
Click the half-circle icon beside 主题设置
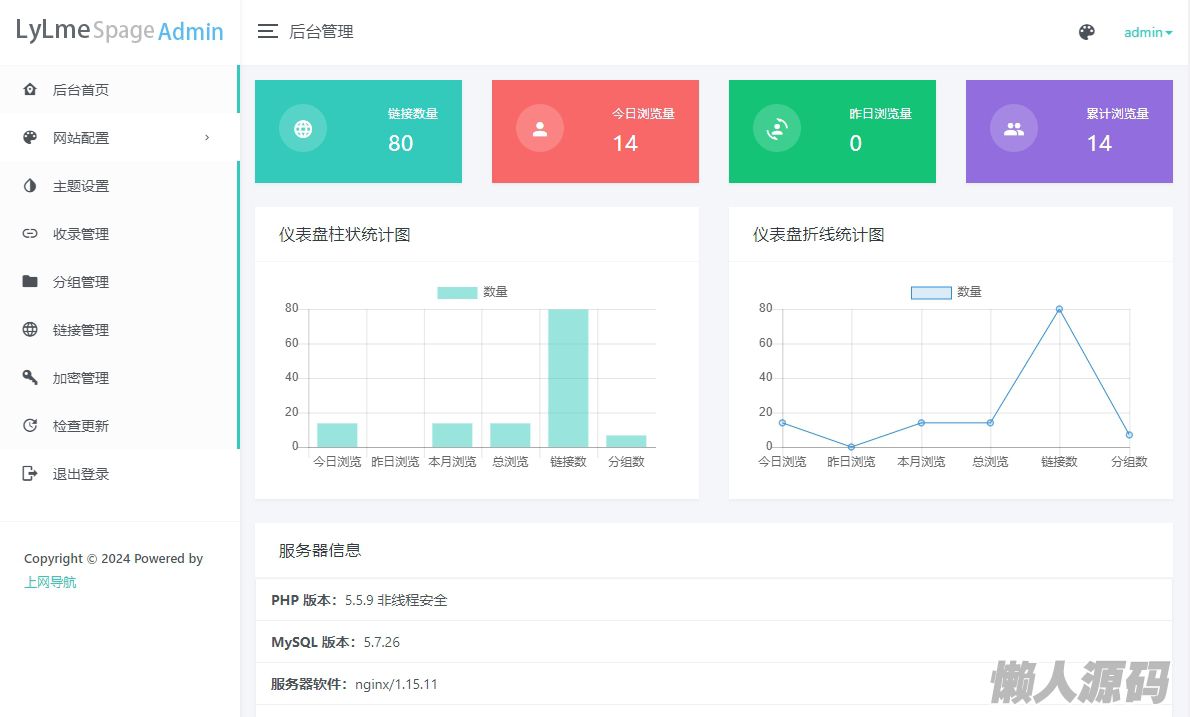tap(30, 186)
